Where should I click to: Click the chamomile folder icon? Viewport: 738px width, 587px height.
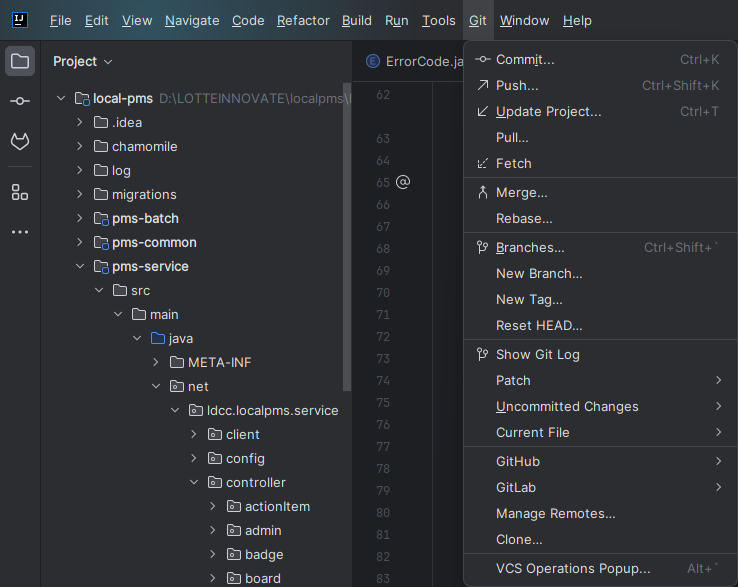tap(101, 146)
